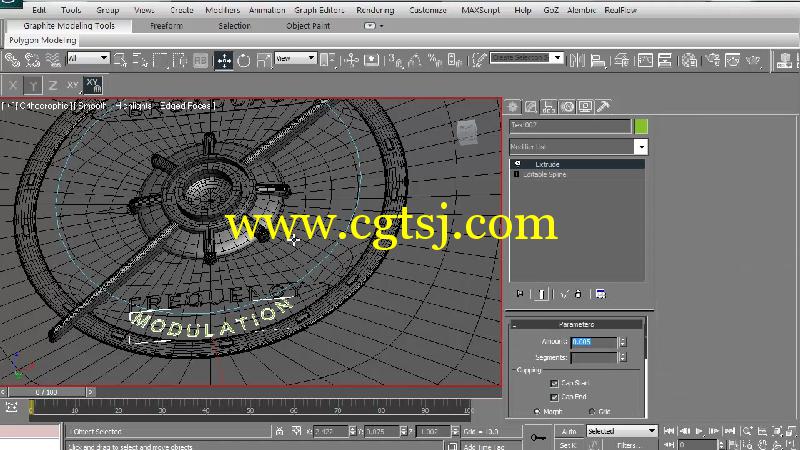This screenshot has width=800, height=450.
Task: Activate the Select and Scale tool
Action: (x=264, y=60)
